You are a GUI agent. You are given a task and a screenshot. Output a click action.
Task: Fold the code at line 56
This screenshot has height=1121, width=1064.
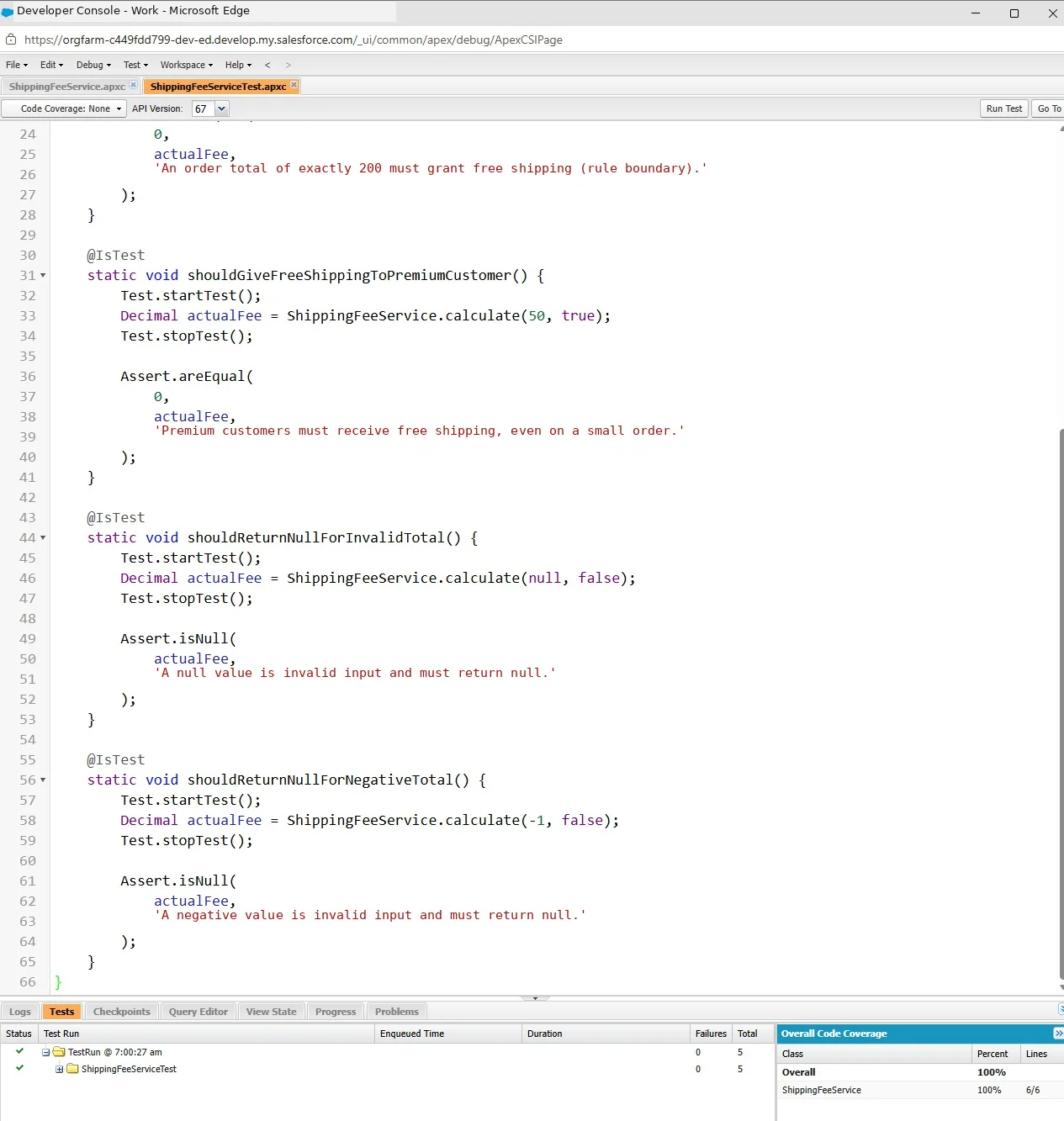click(x=43, y=780)
